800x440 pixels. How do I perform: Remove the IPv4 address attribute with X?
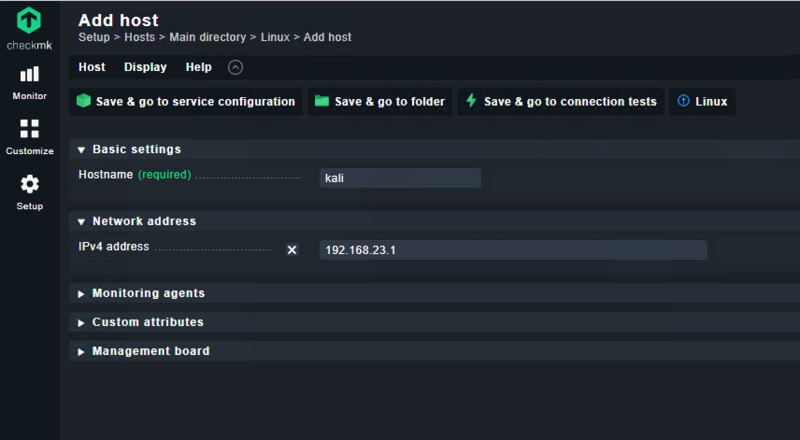pos(292,250)
